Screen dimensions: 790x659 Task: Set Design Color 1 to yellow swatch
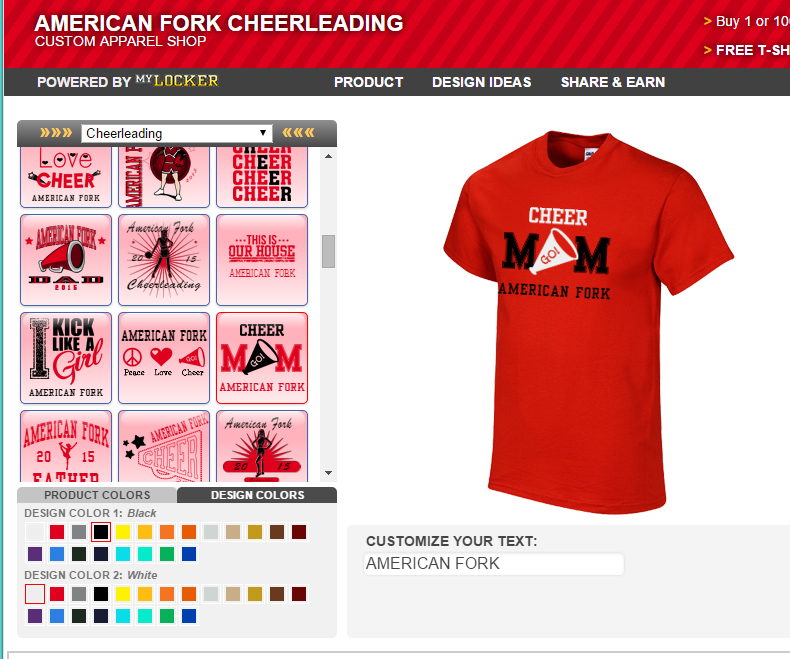pyautogui.click(x=123, y=532)
